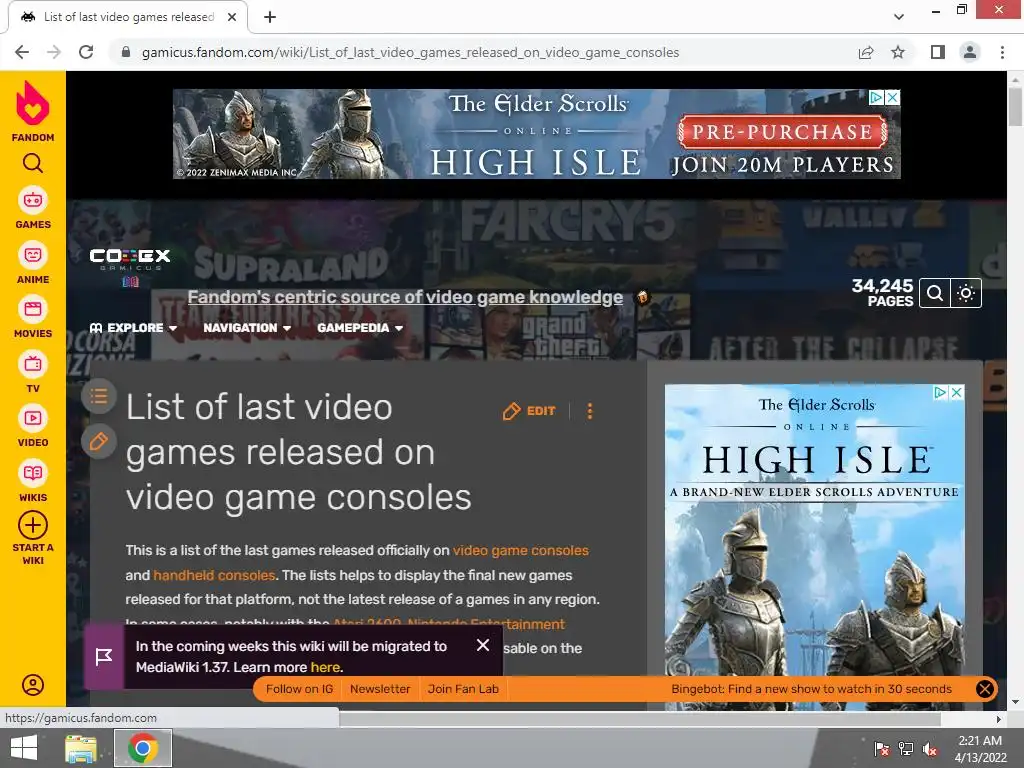Close the List of last video games tab
The image size is (1024, 768).
point(232,17)
